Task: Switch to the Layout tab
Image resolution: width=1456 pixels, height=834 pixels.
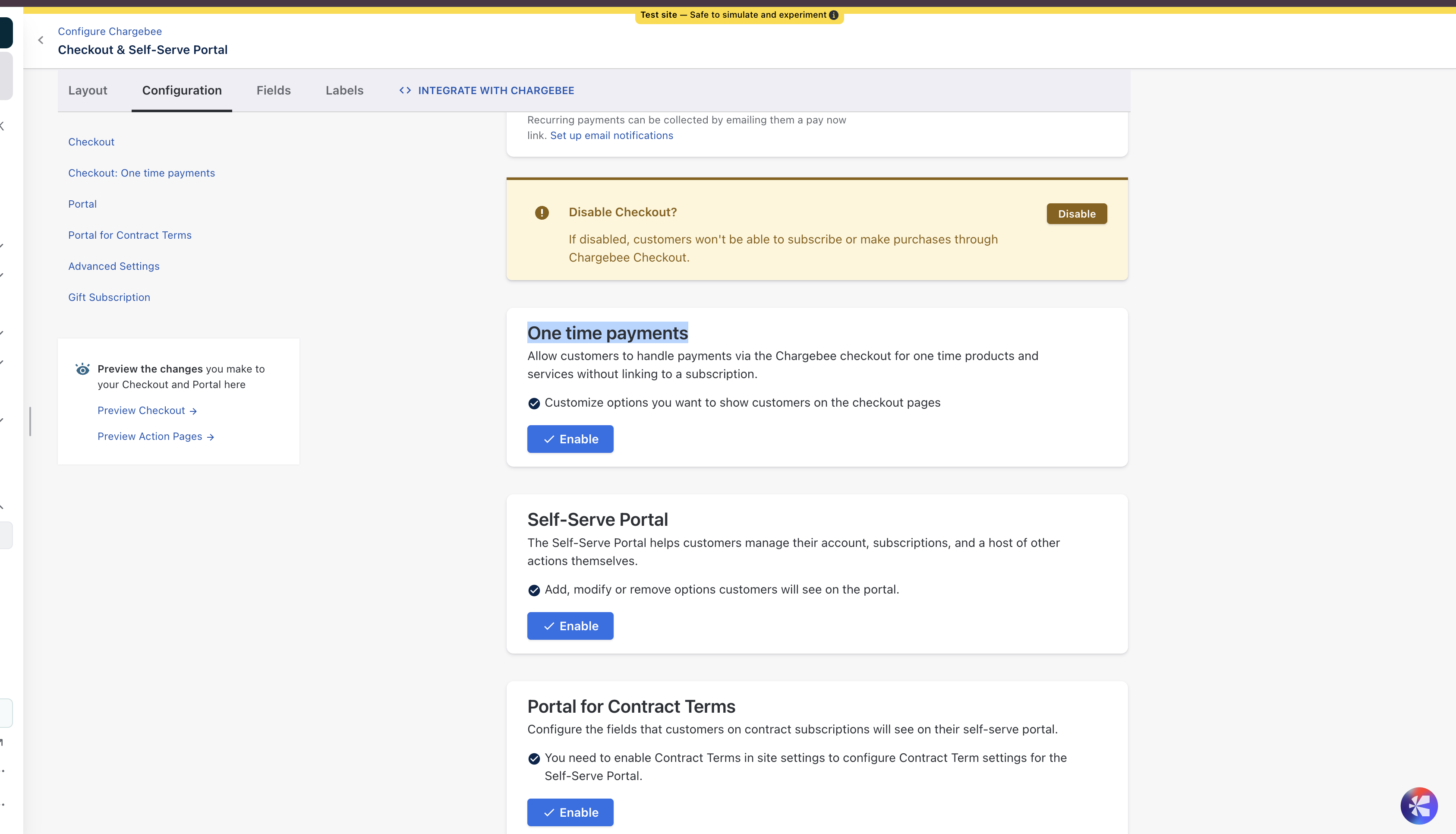Action: pyautogui.click(x=88, y=91)
